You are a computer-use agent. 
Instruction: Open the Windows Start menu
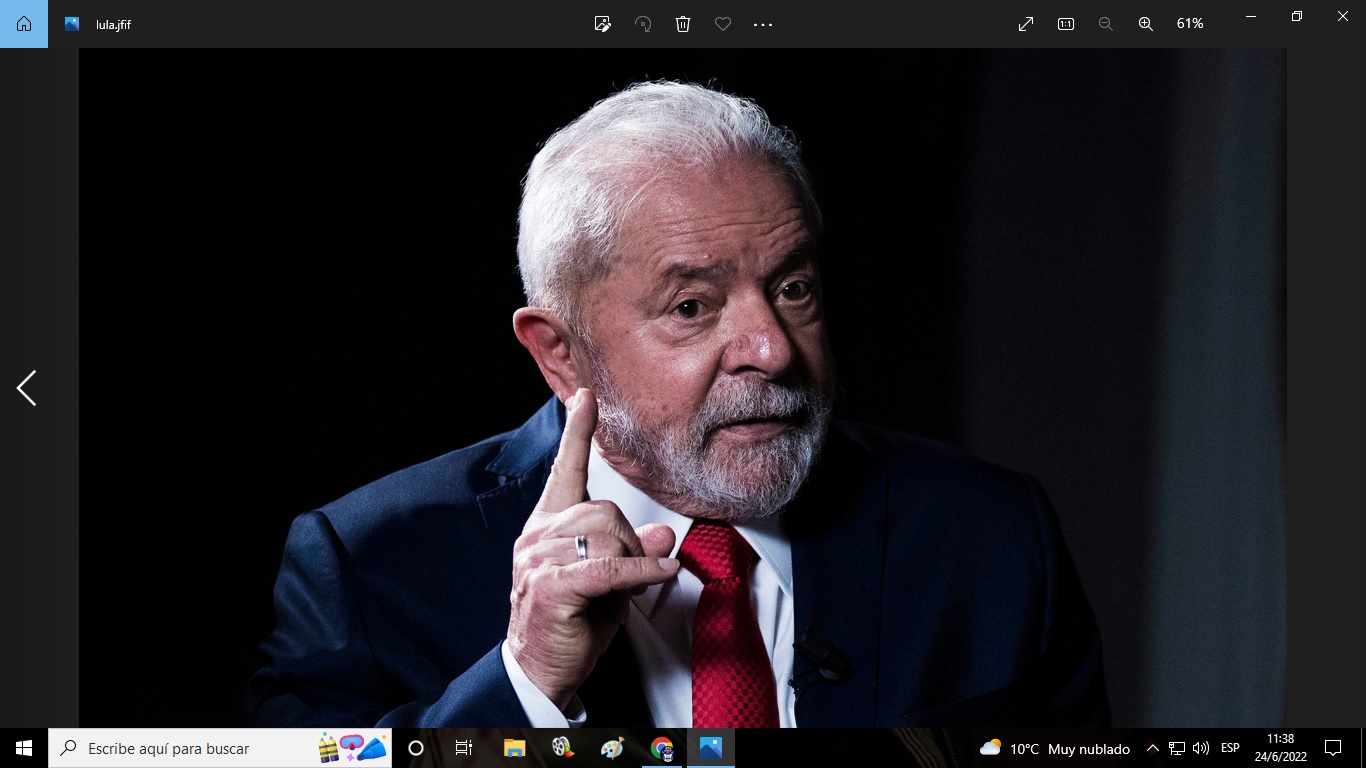tap(24, 748)
